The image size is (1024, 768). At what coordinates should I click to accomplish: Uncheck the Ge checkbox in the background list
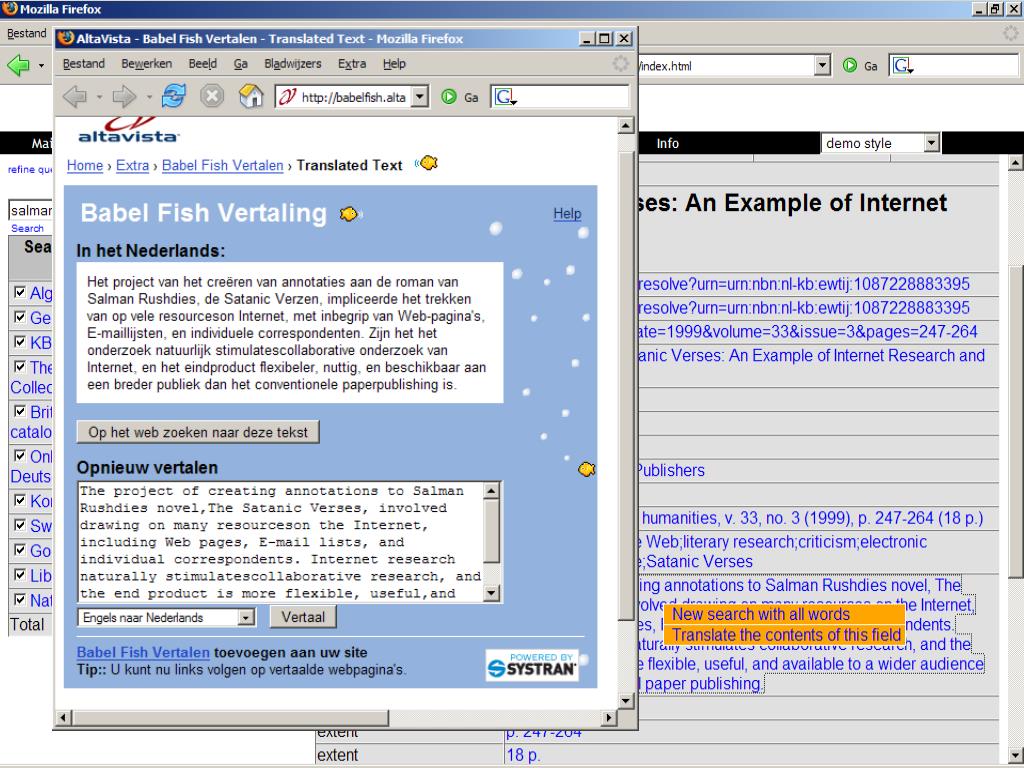[x=20, y=317]
